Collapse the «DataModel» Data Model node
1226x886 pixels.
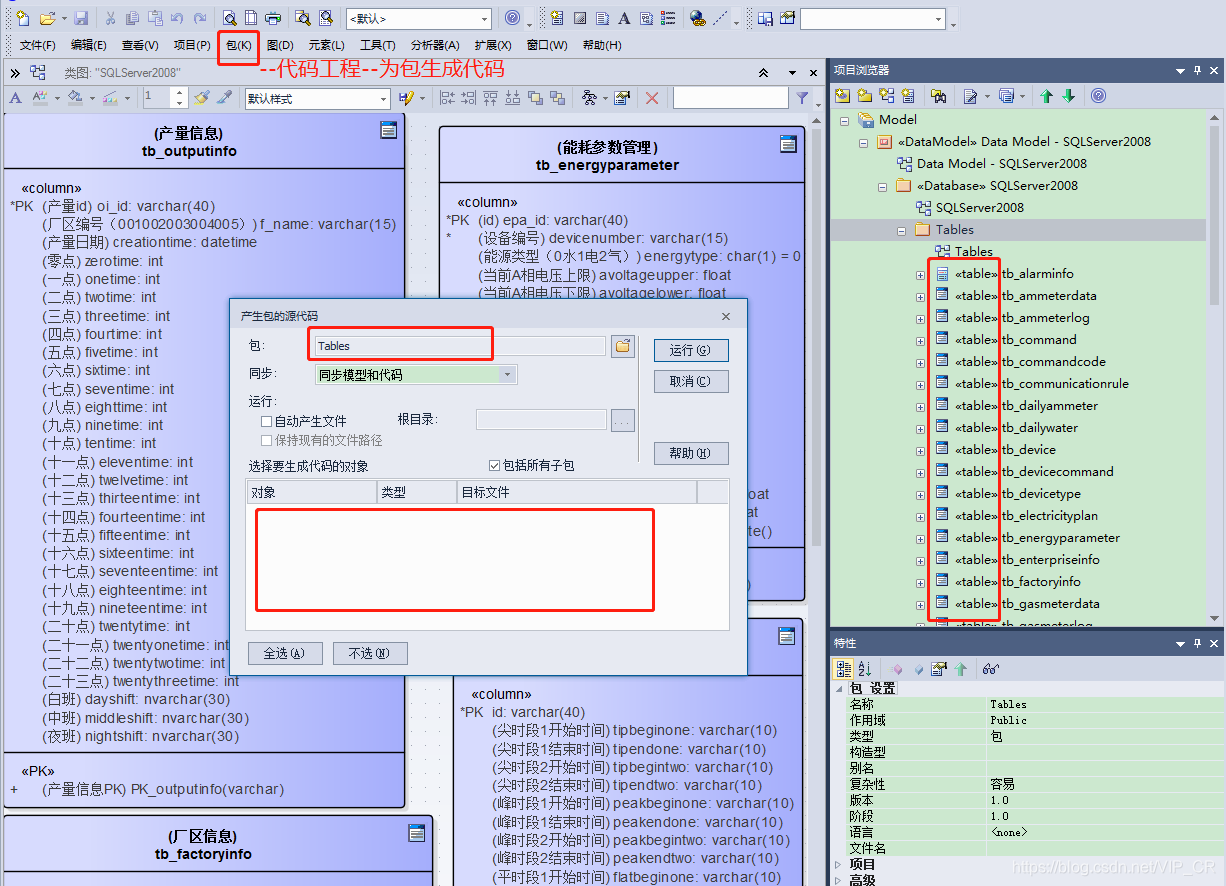click(x=864, y=142)
